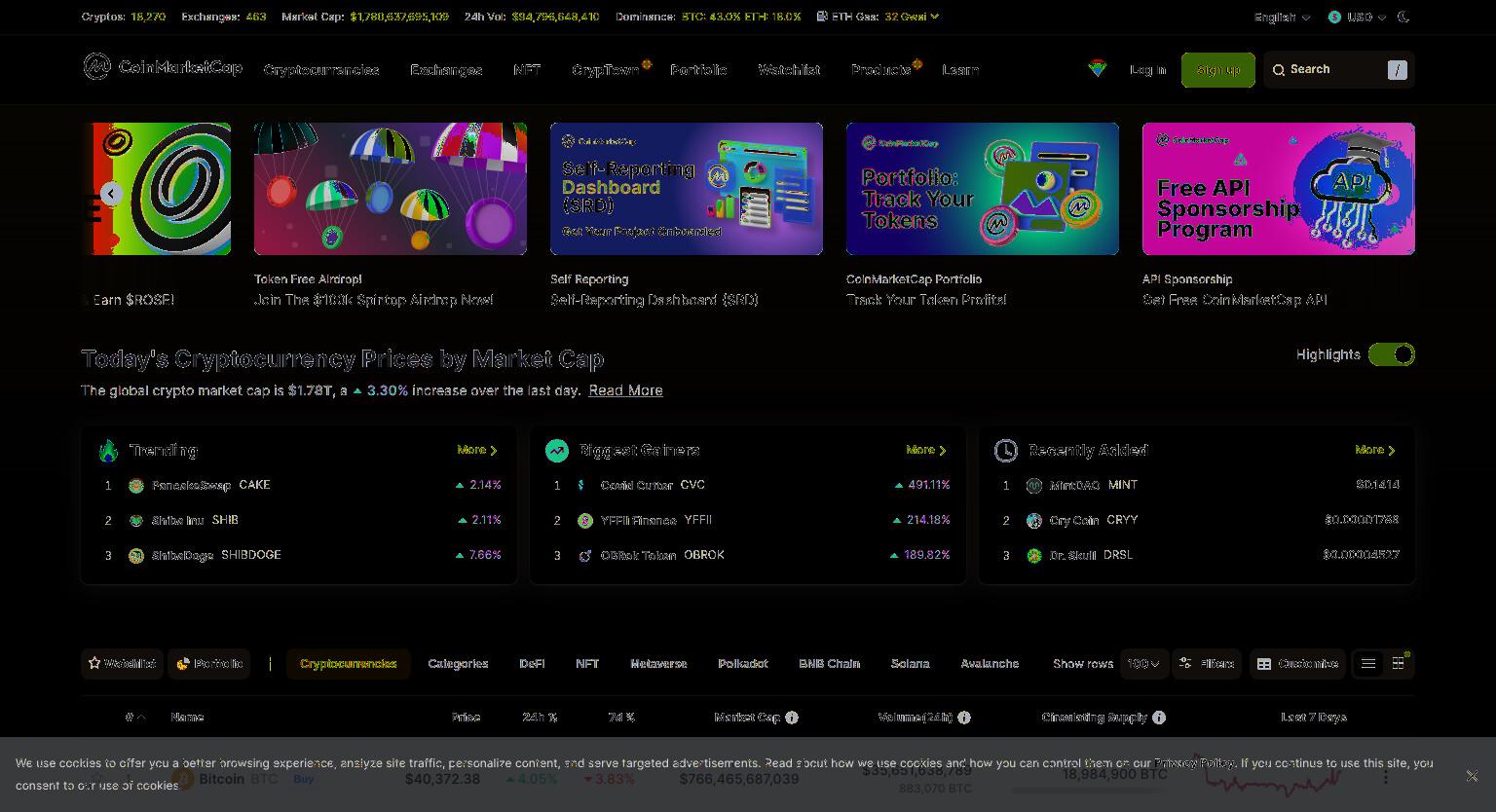
Task: Sort by rank number column
Action: point(135,718)
